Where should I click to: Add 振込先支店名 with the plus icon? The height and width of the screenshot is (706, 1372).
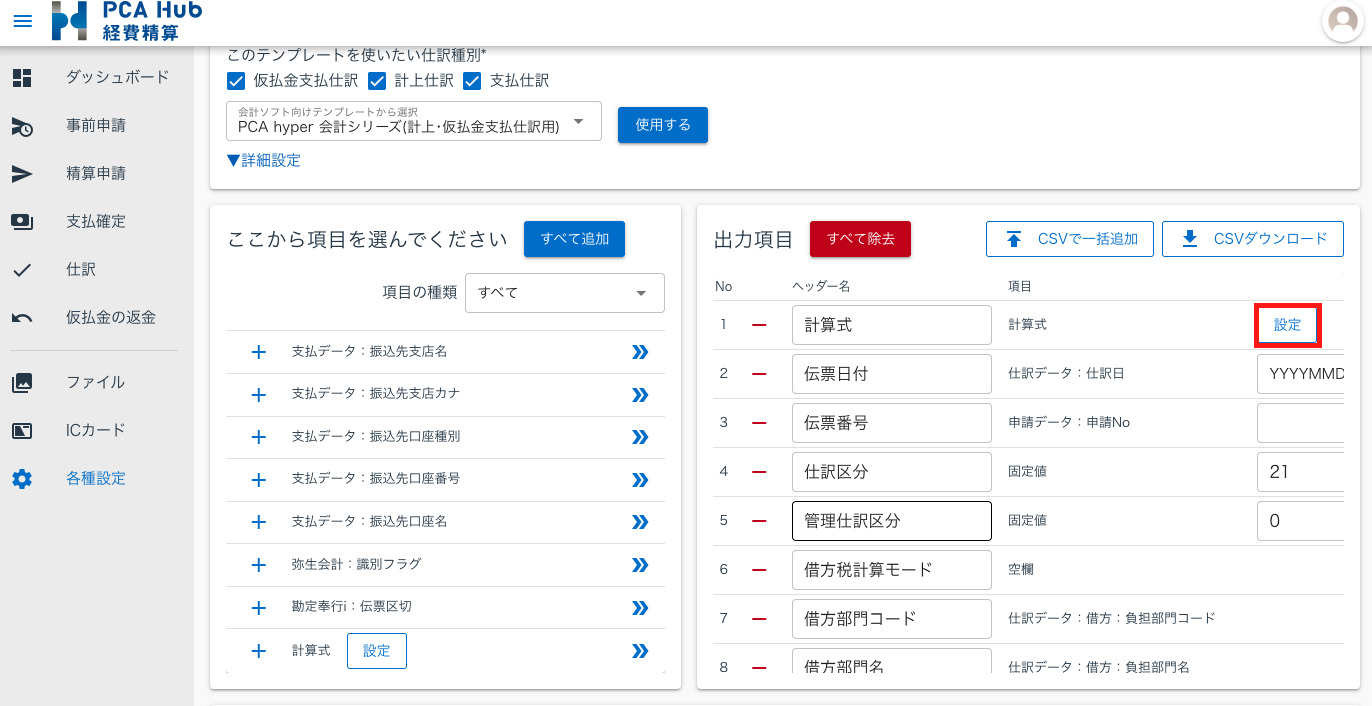coord(258,352)
